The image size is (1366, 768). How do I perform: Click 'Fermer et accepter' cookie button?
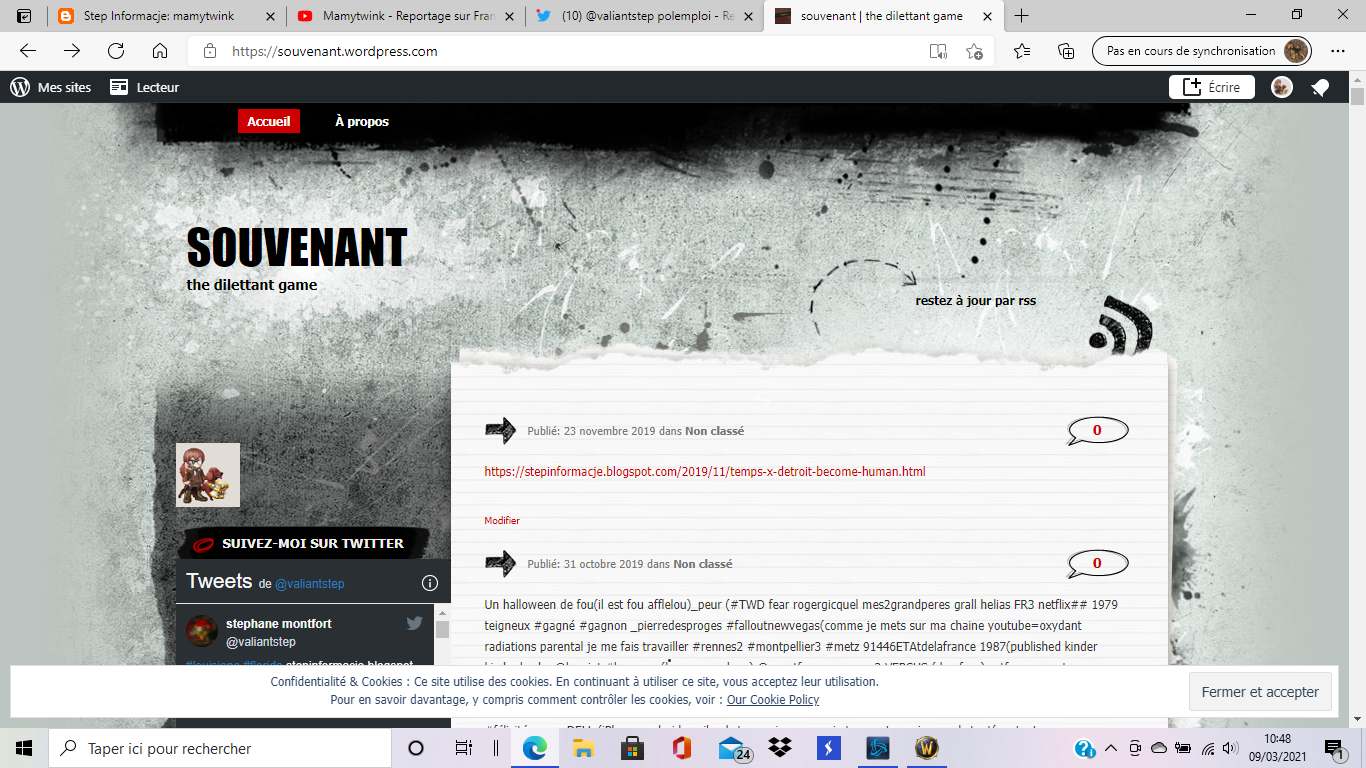(x=1260, y=692)
